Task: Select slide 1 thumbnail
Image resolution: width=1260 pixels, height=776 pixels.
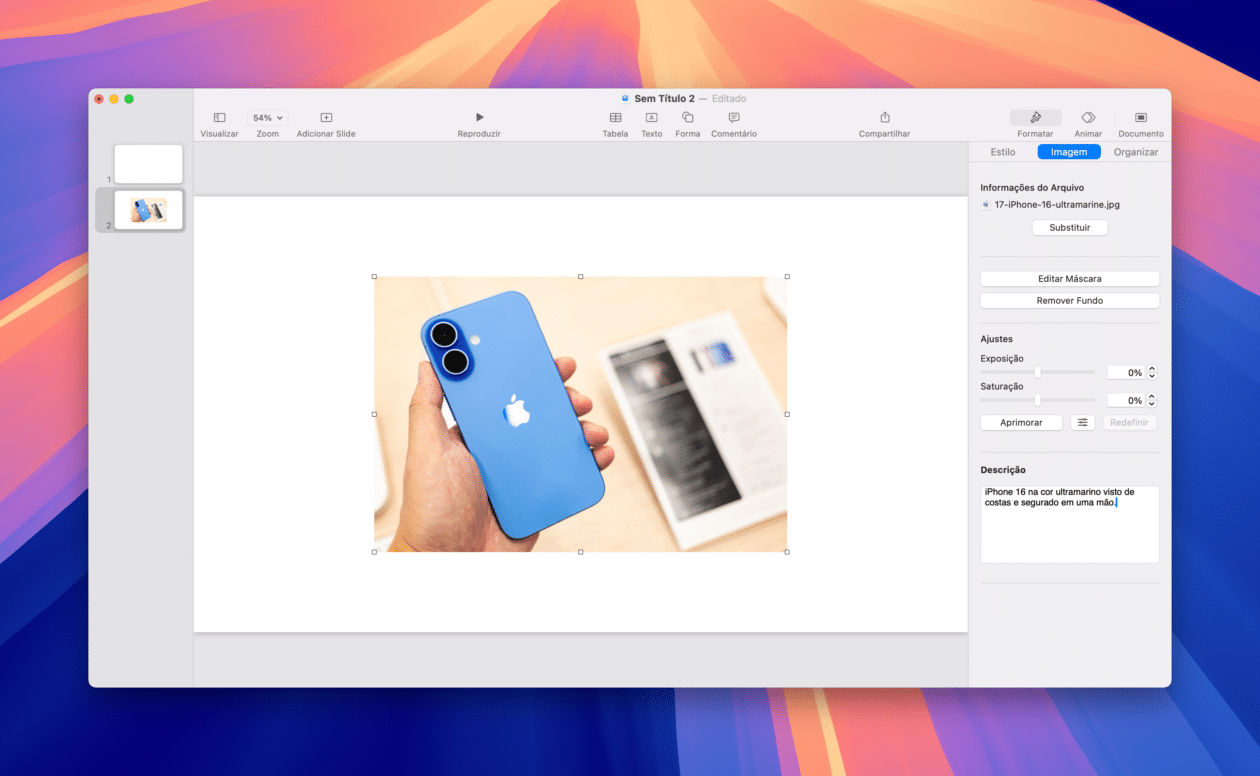Action: click(x=149, y=164)
